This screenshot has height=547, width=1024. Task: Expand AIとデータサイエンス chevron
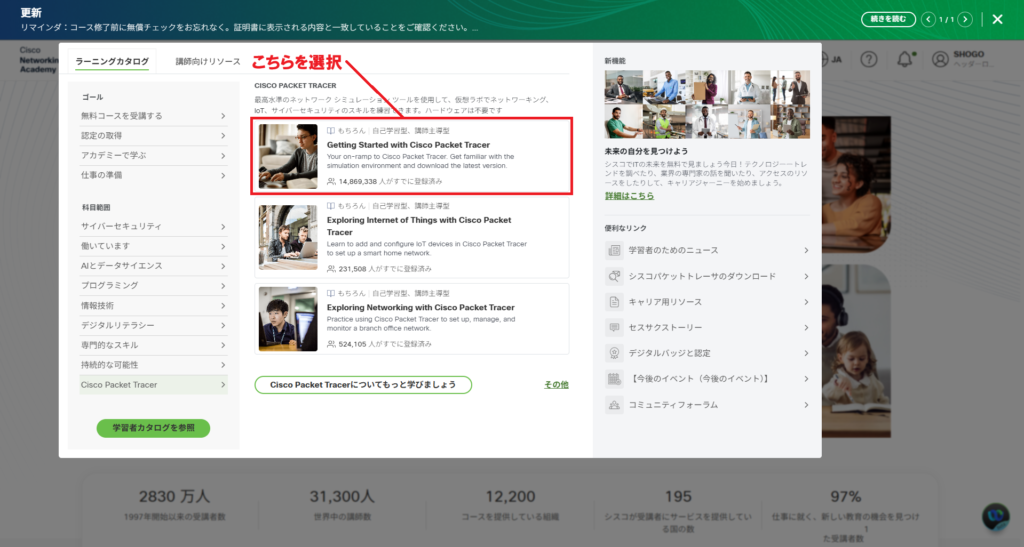pyautogui.click(x=223, y=266)
